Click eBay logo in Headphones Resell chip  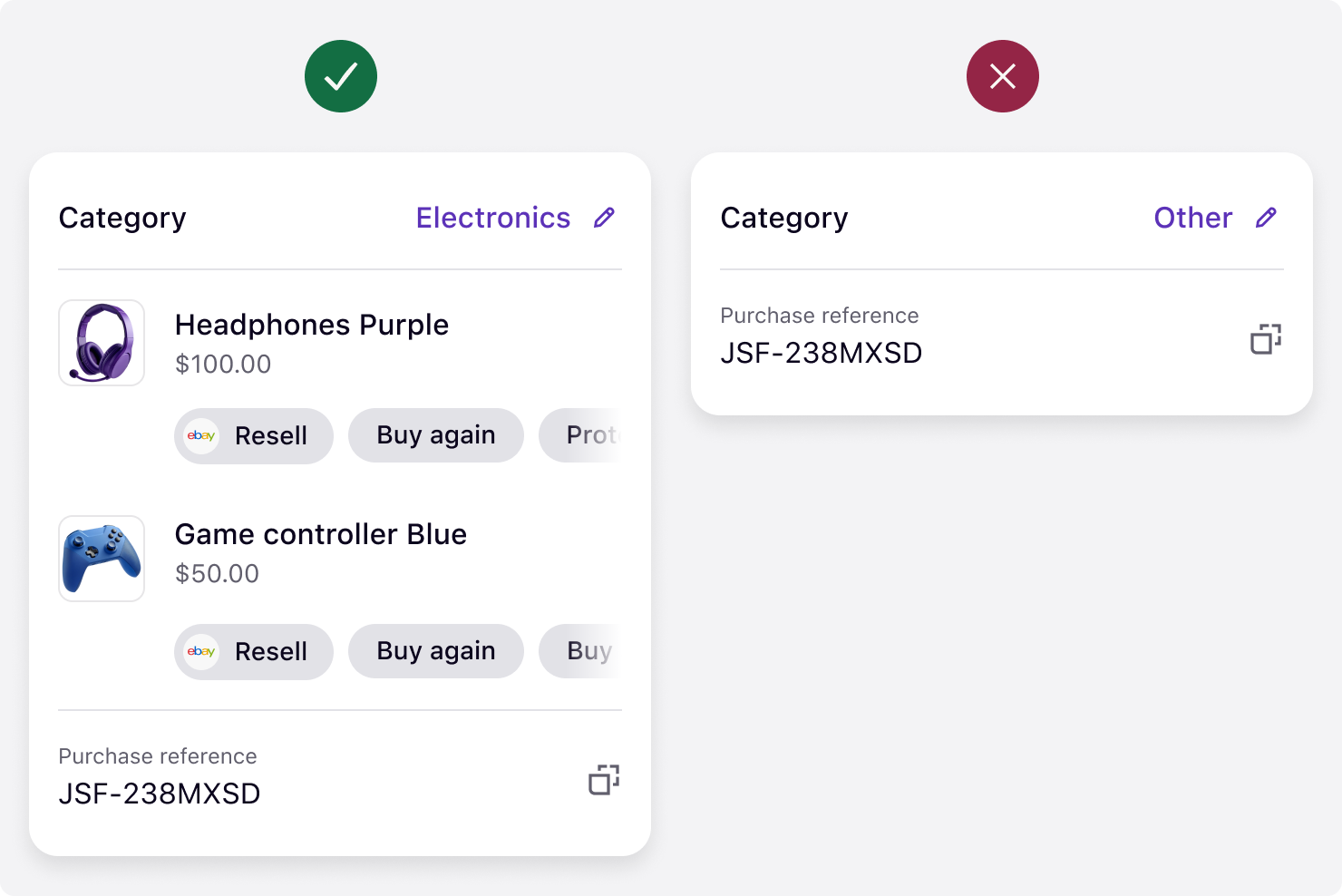click(201, 436)
